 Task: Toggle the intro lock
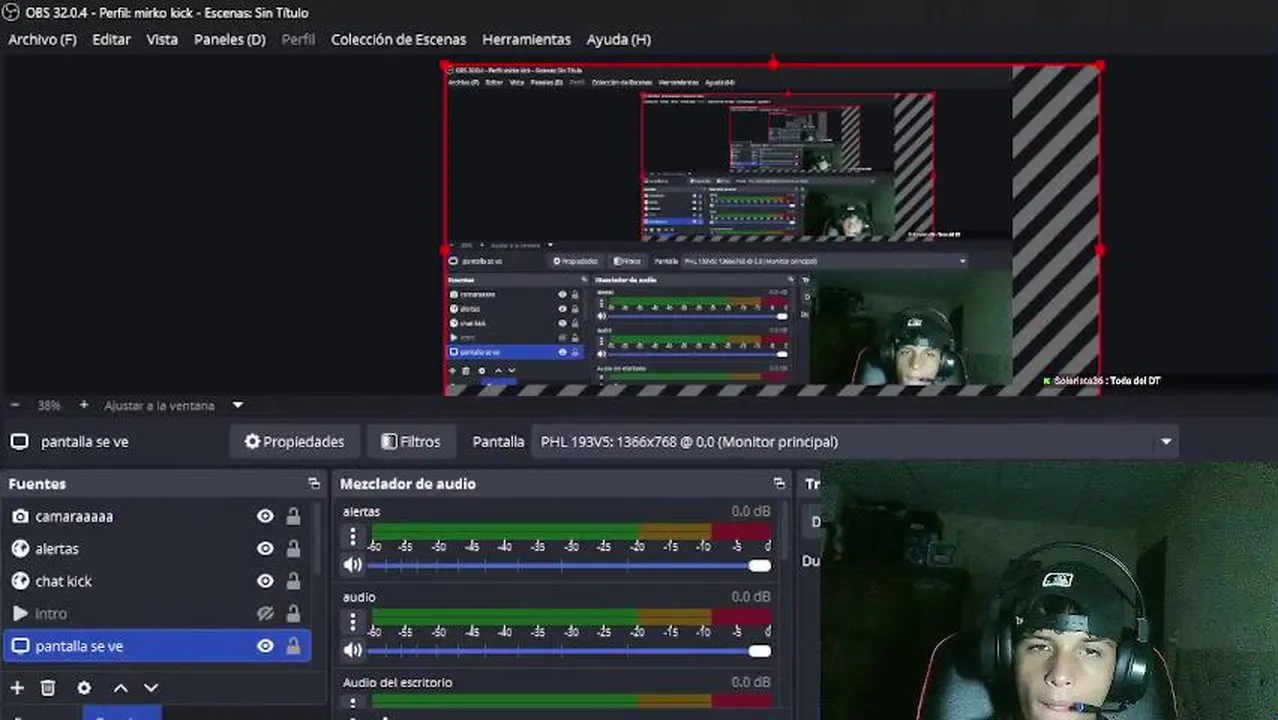[x=293, y=613]
